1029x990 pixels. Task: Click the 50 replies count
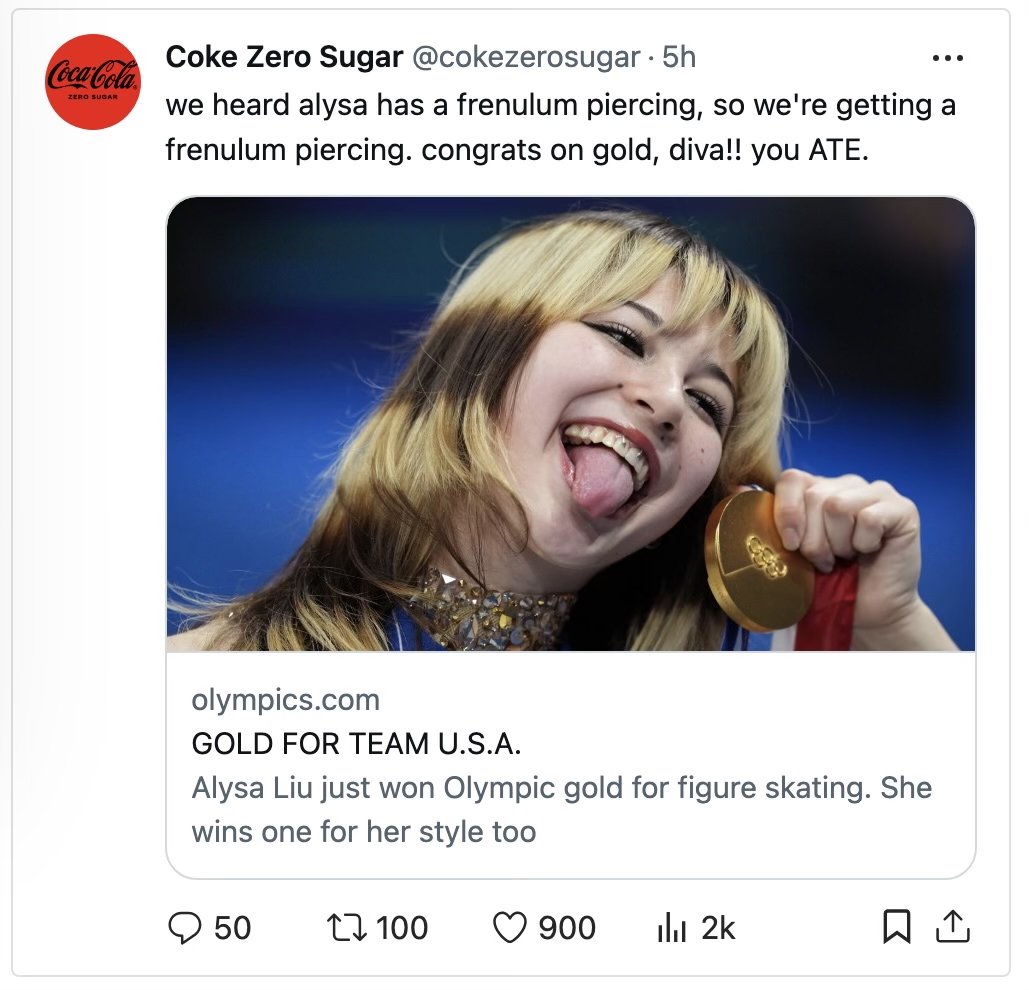232,928
